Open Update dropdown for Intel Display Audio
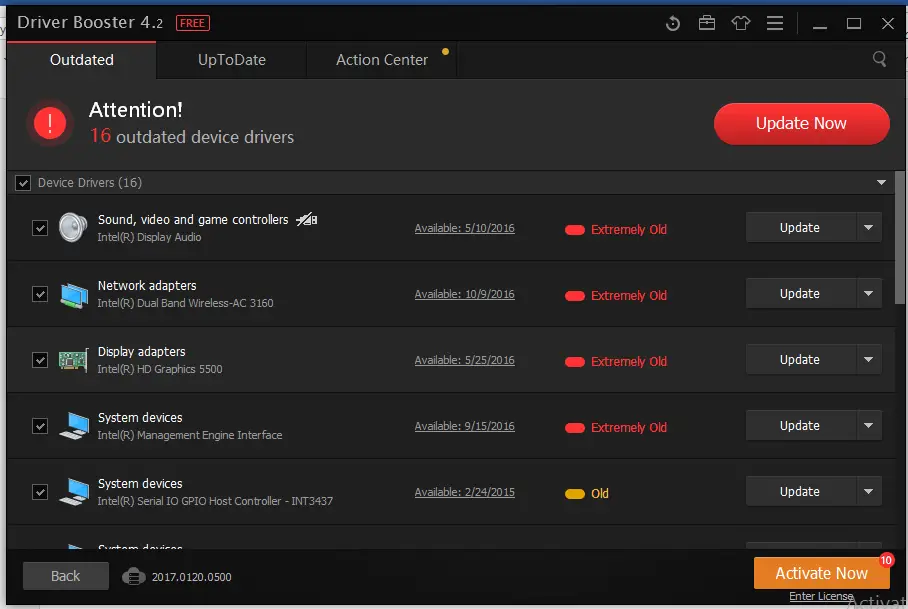Image resolution: width=908 pixels, height=609 pixels. point(869,228)
